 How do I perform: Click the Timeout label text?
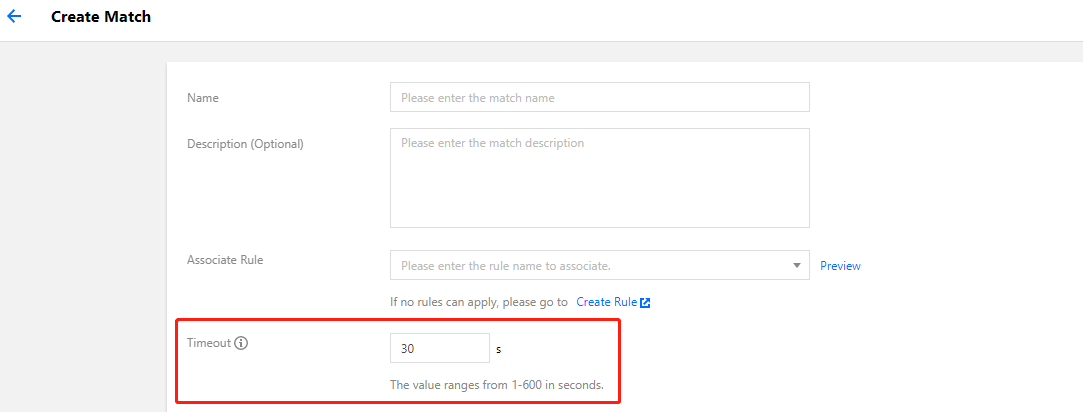pos(209,342)
